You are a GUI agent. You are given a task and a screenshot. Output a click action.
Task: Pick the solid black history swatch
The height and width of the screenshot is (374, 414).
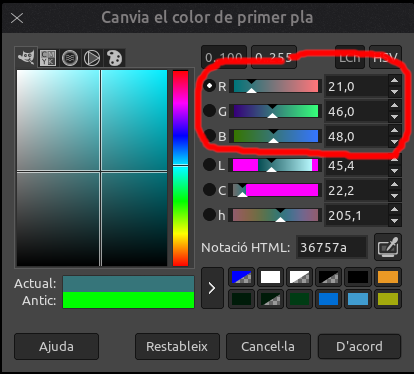(358, 277)
